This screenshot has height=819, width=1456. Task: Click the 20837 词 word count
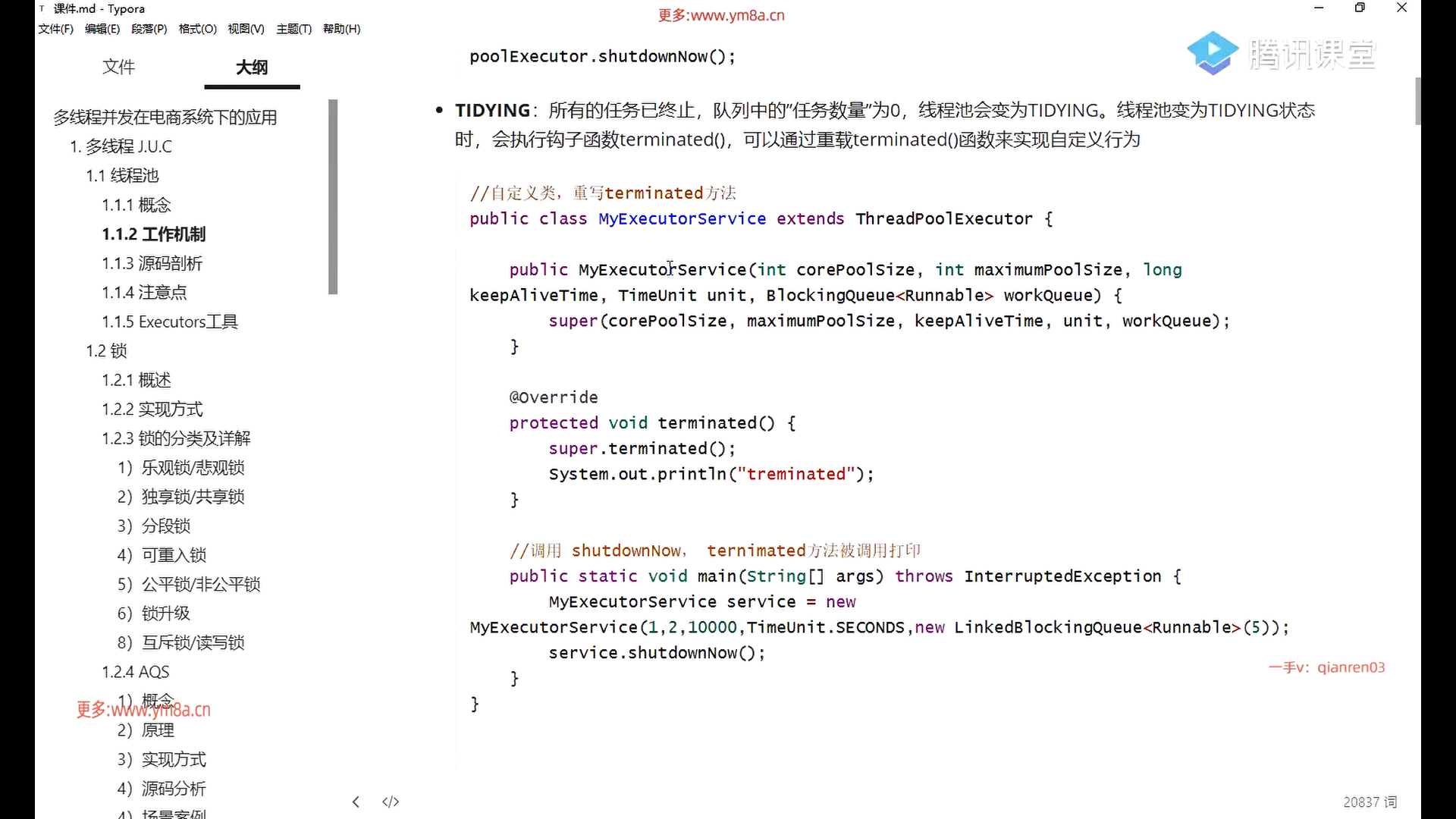(1370, 802)
